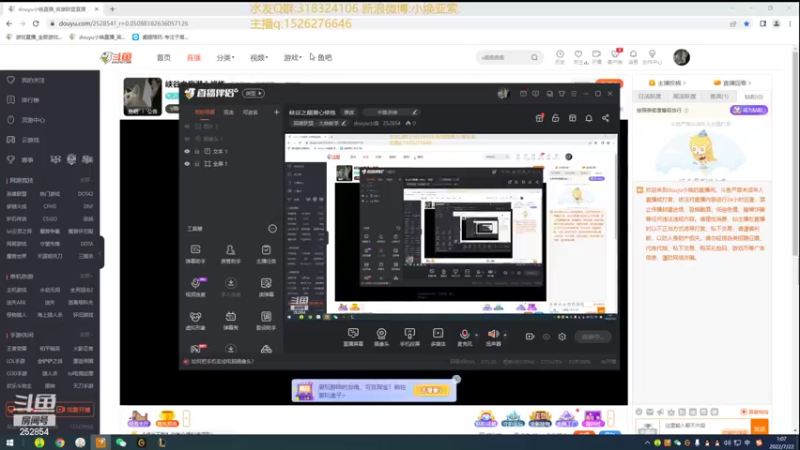Open 主播投稿 link in right panel

click(x=667, y=83)
